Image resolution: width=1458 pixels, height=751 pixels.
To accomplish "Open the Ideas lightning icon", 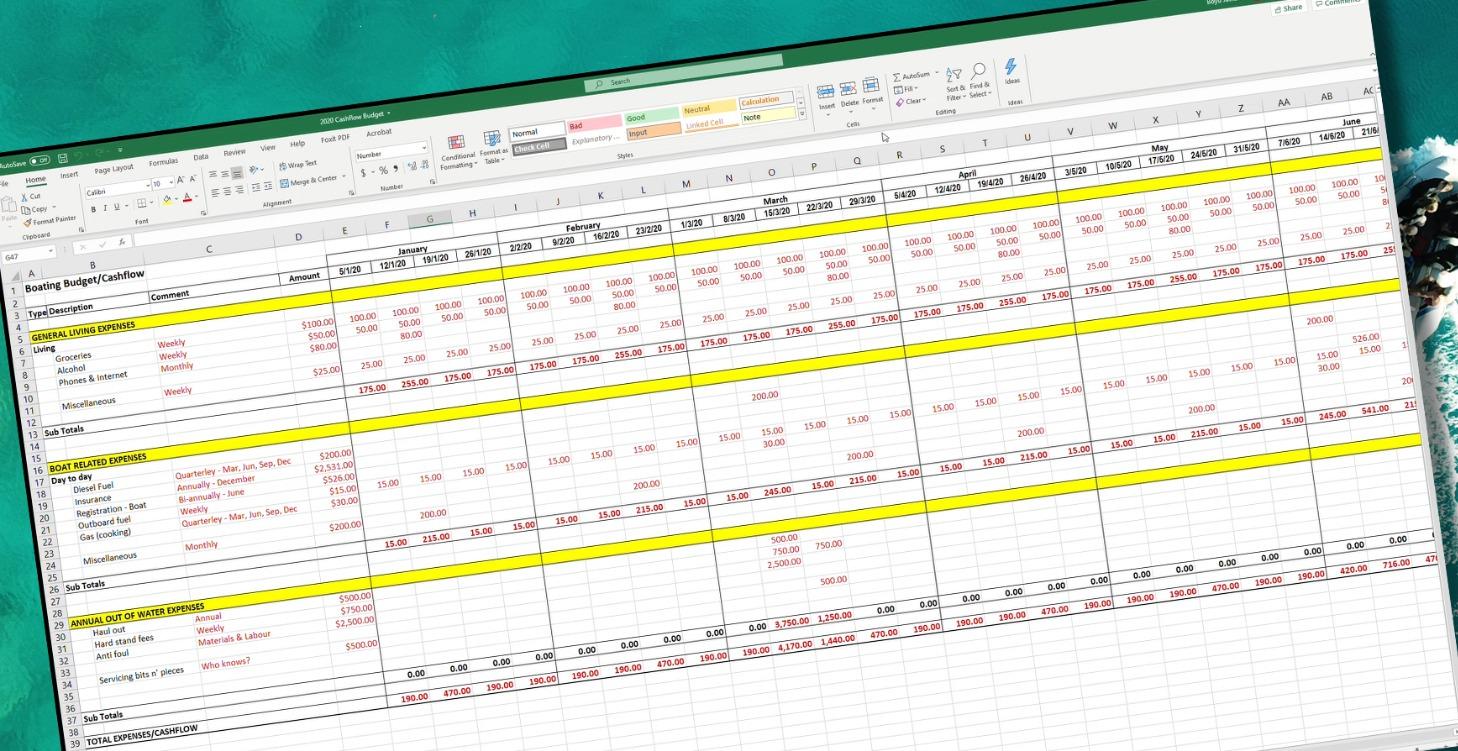I will (1011, 66).
